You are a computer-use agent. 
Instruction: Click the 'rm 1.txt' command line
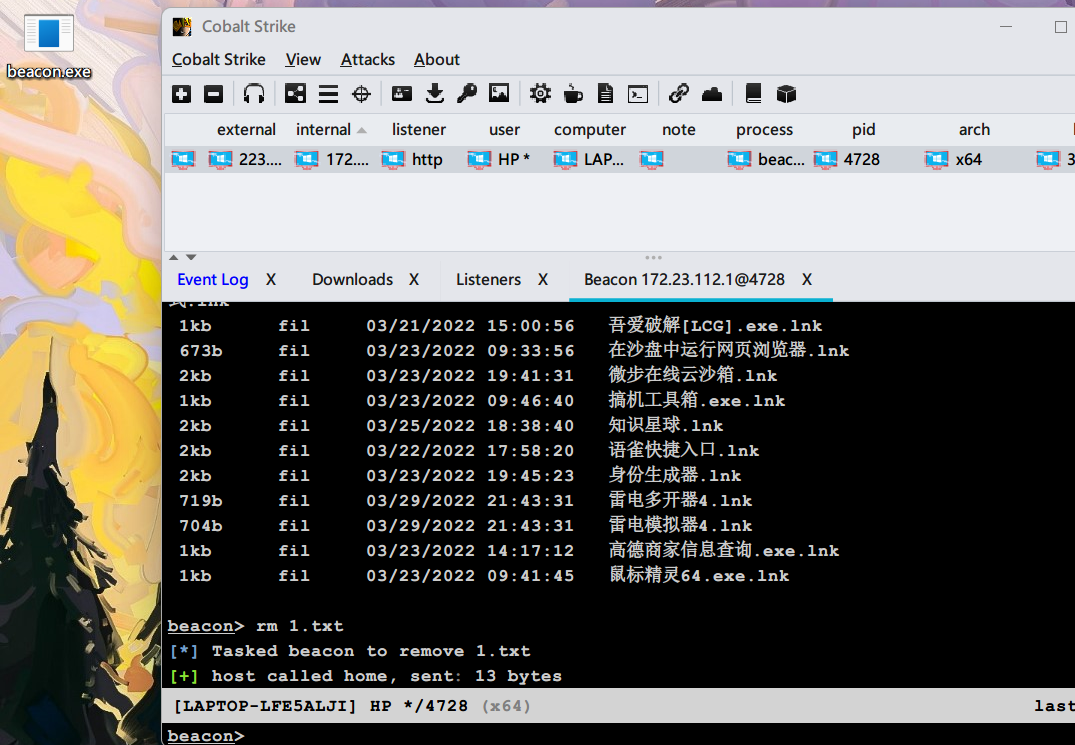point(300,626)
